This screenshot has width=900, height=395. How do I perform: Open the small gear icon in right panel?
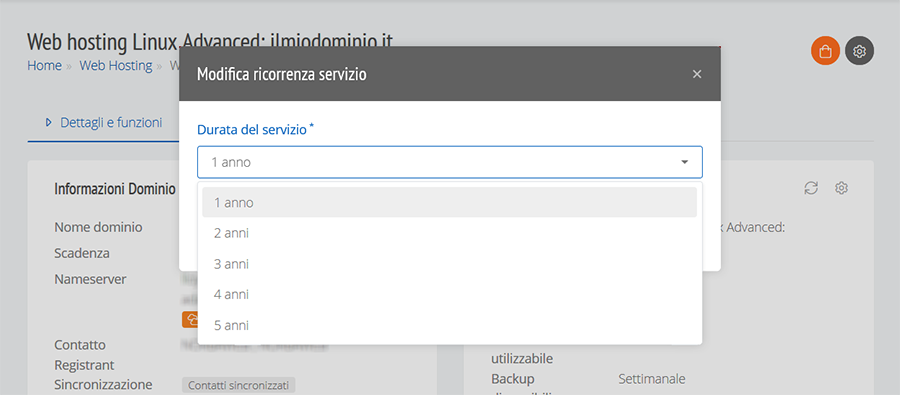click(x=841, y=188)
